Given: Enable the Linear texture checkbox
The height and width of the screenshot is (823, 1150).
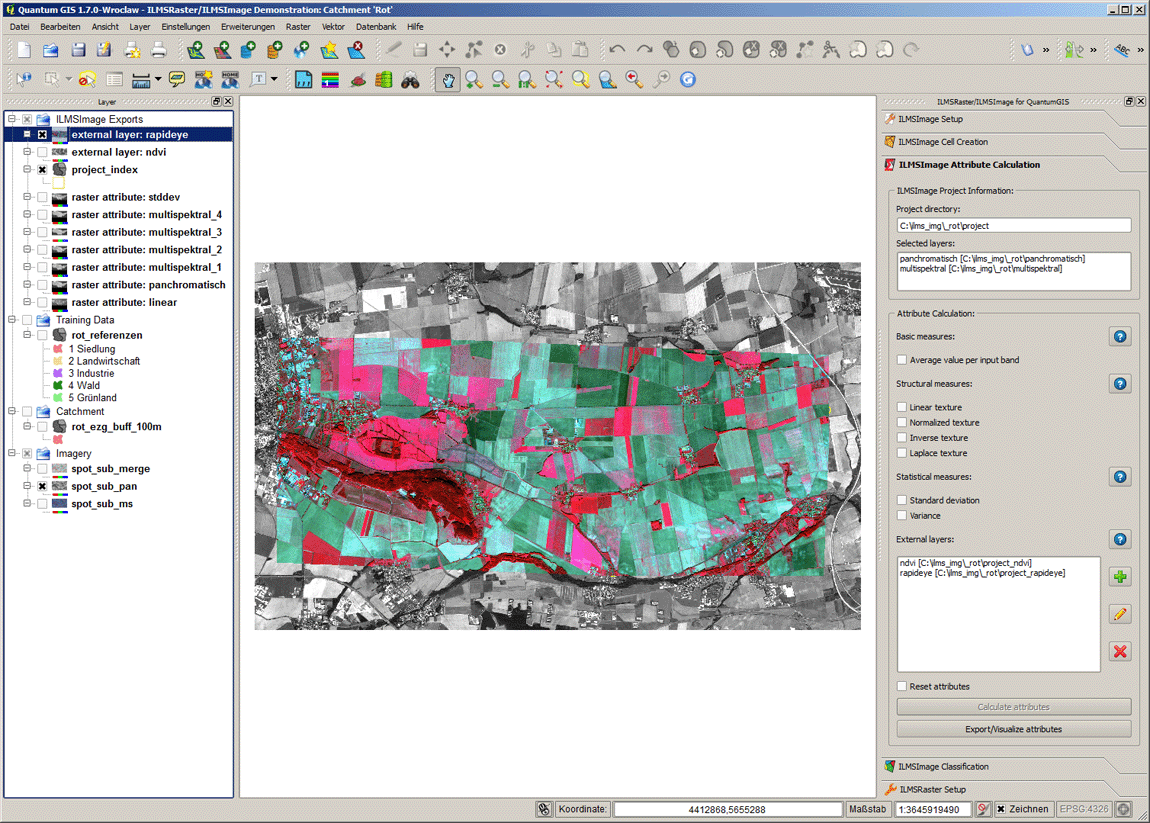Looking at the screenshot, I should [x=902, y=407].
